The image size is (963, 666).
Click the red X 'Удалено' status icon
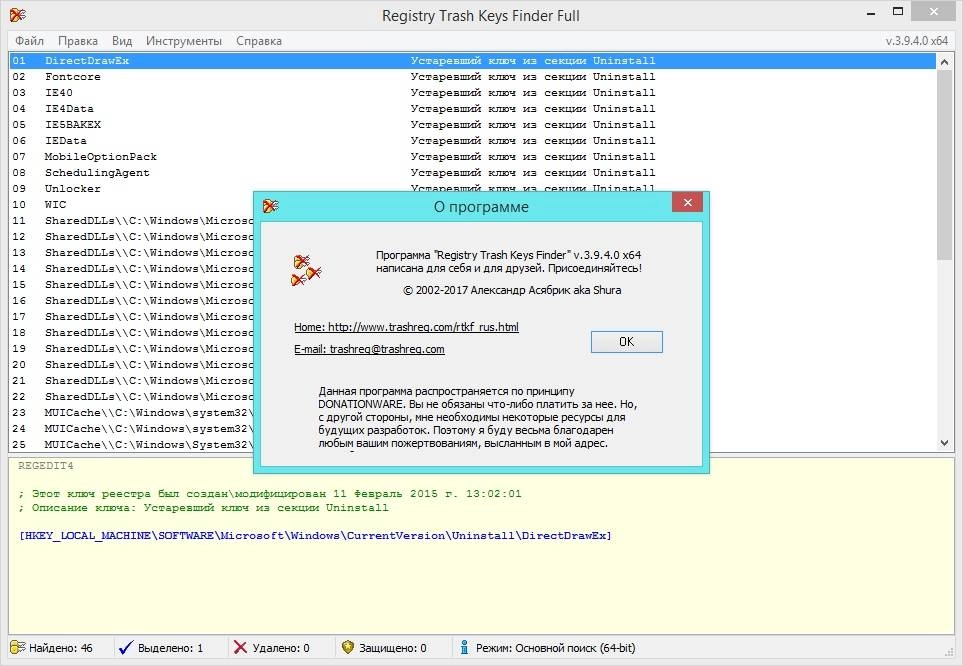click(240, 648)
